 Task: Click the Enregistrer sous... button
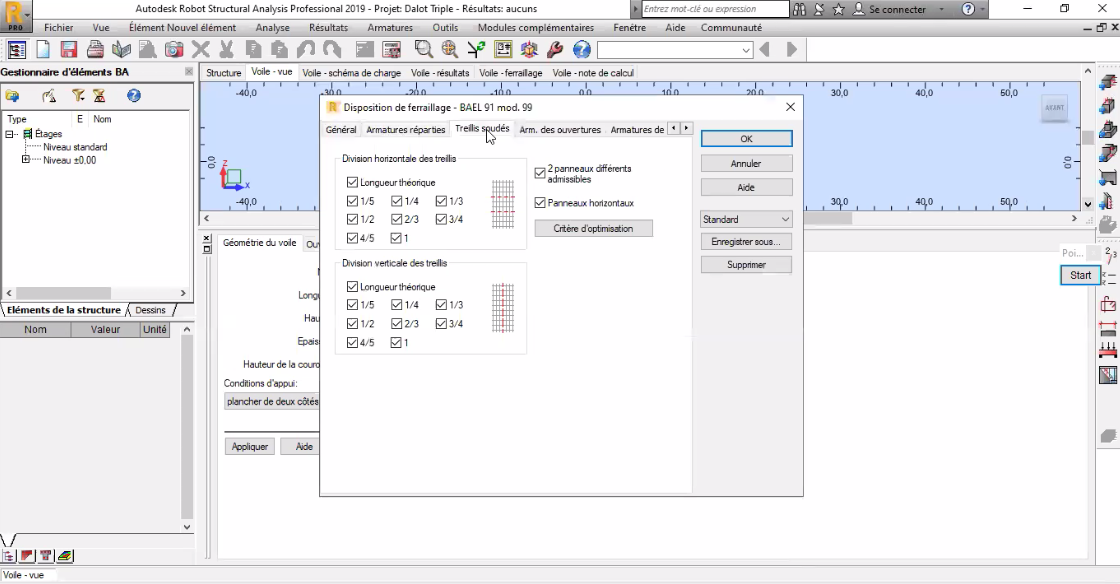pos(746,241)
